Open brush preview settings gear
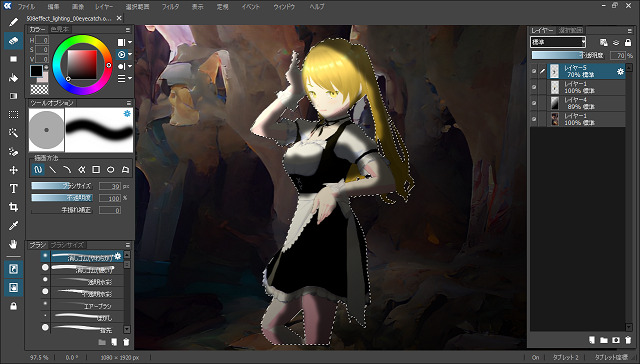Screen dimensions: 640x364 point(127,113)
